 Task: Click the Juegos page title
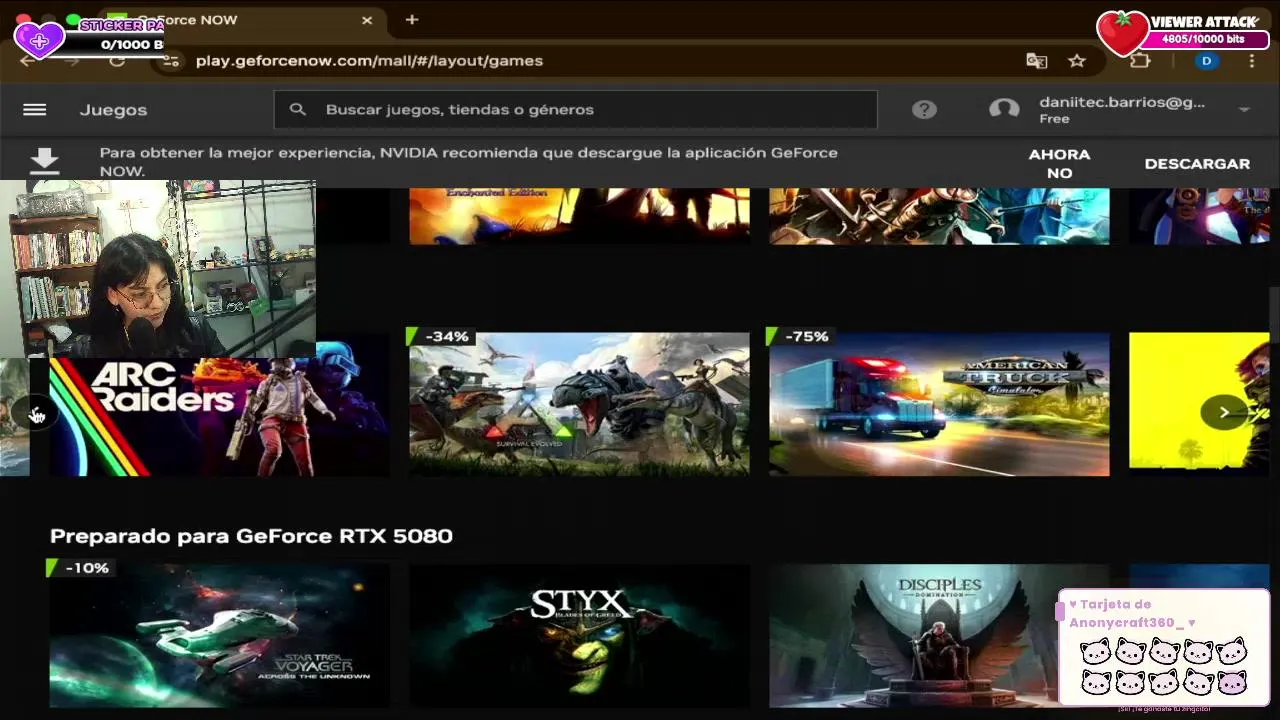pyautogui.click(x=113, y=110)
